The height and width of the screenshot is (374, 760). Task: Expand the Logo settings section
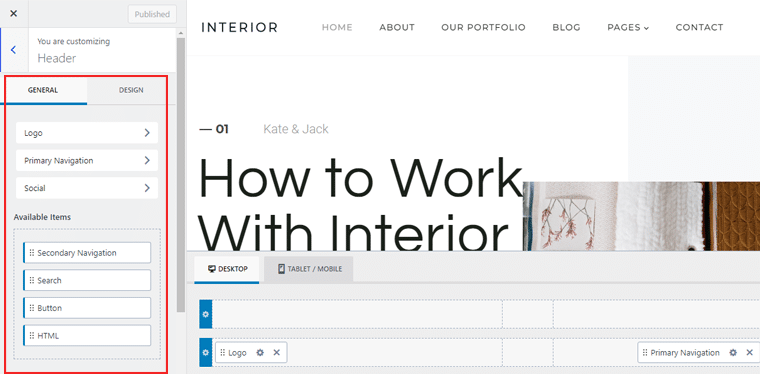click(87, 133)
